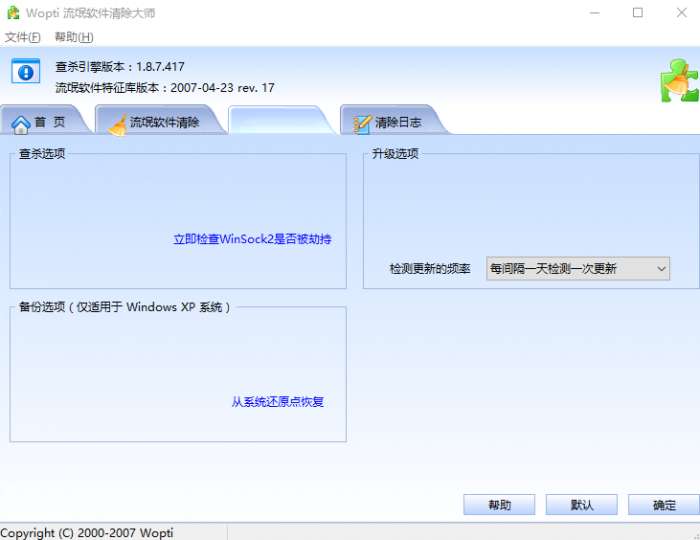Select the blank active settings tab
Screen dimensions: 700x540
coord(281,120)
